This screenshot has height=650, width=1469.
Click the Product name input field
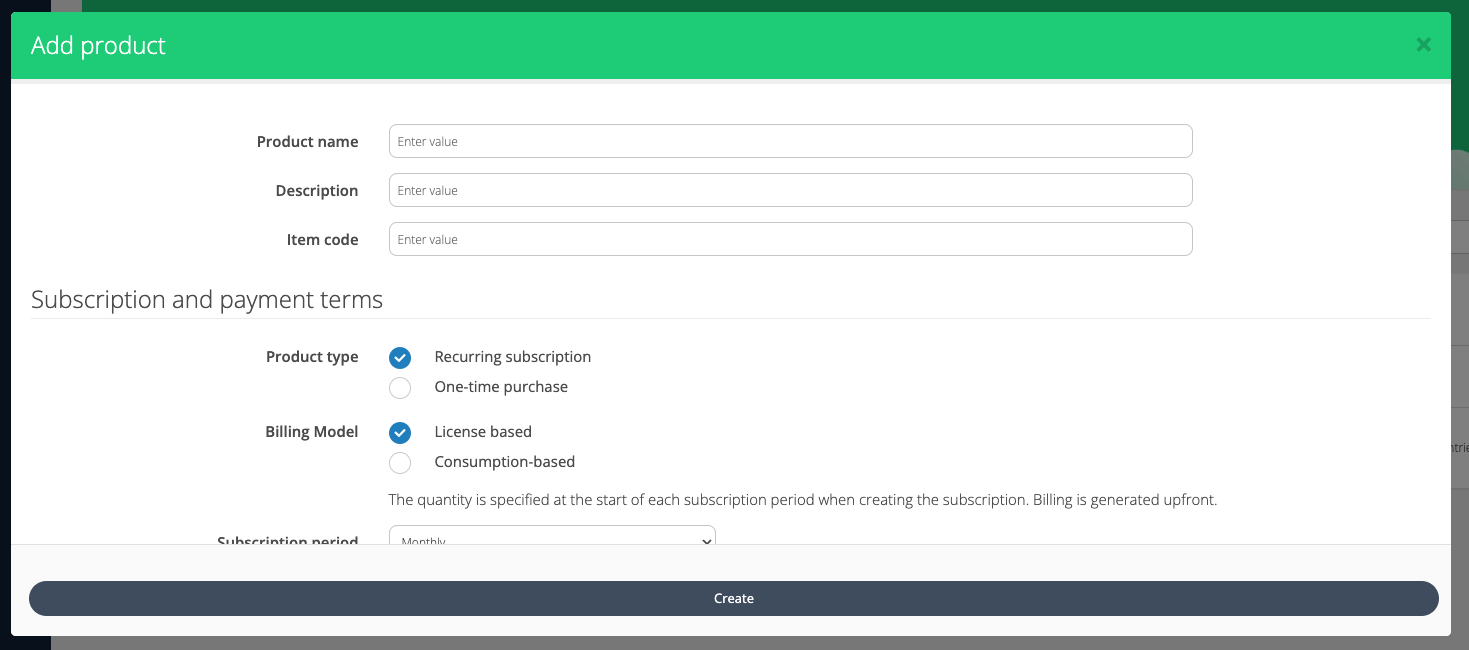(790, 141)
